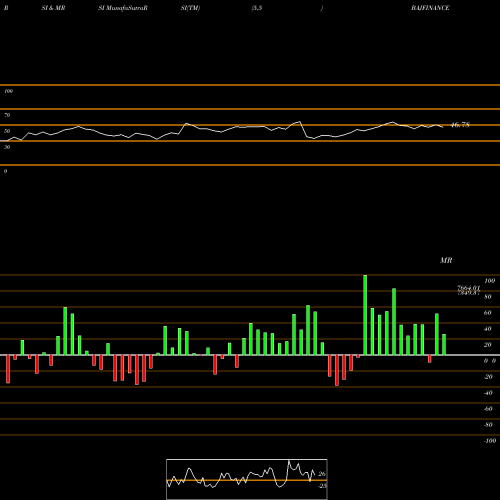Click the RSI axis label 30

tap(7, 147)
